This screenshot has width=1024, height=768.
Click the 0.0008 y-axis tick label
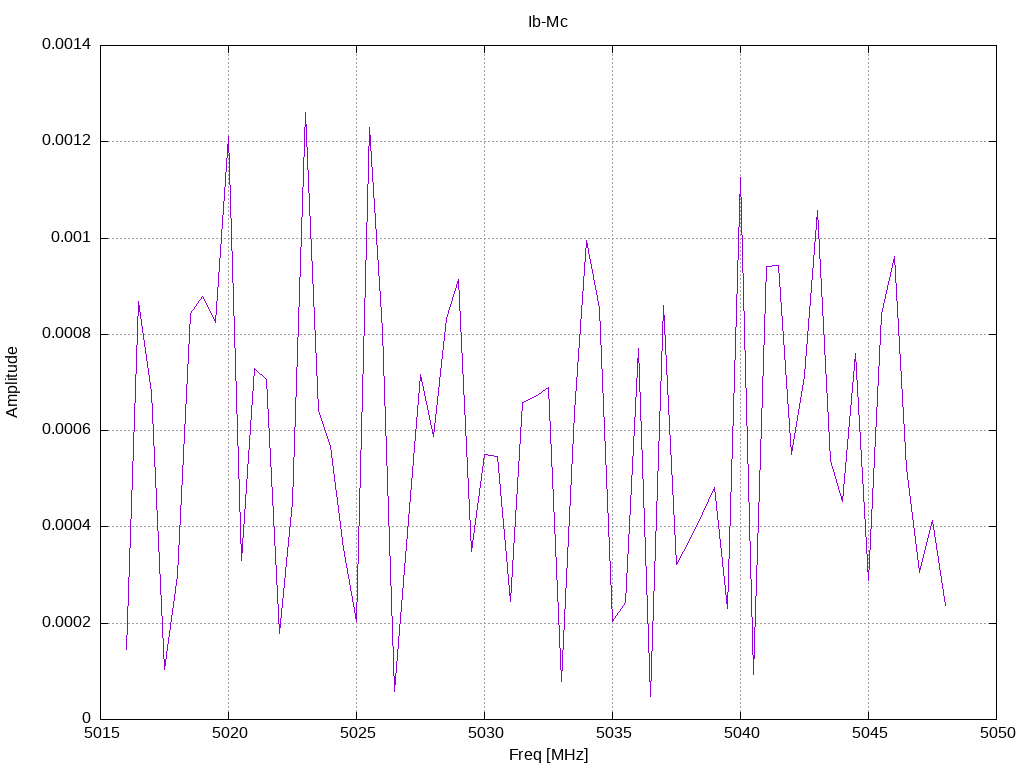pos(67,334)
